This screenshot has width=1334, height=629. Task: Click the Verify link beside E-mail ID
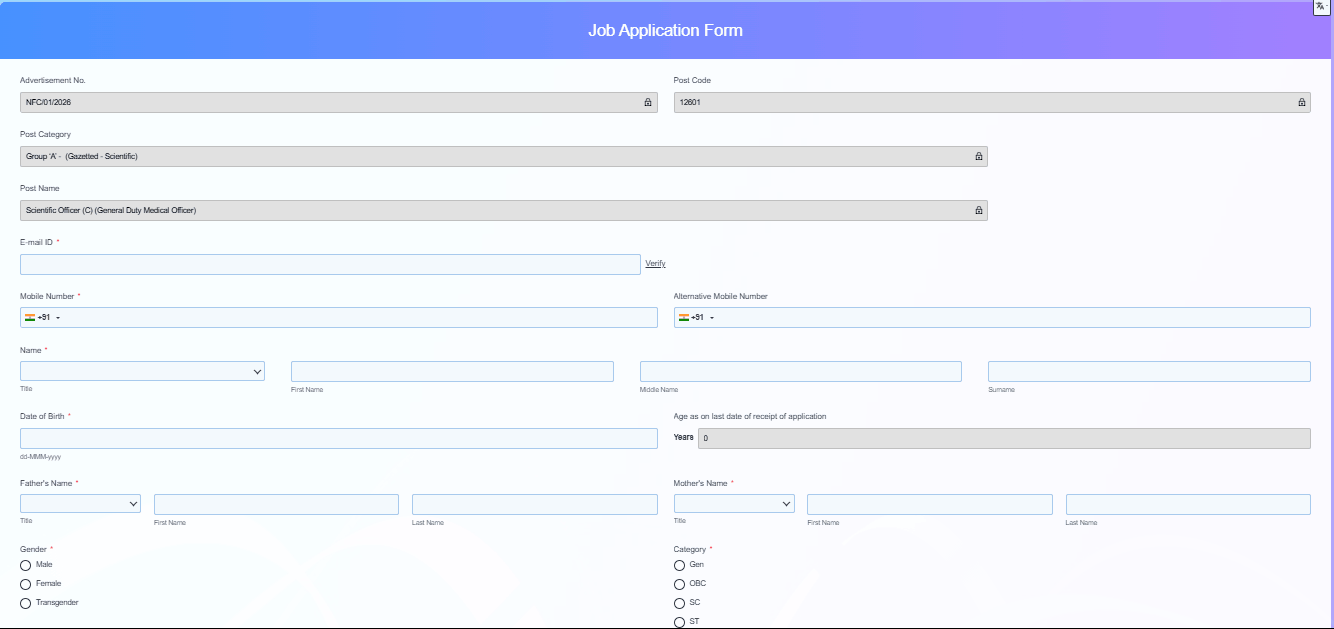click(655, 264)
